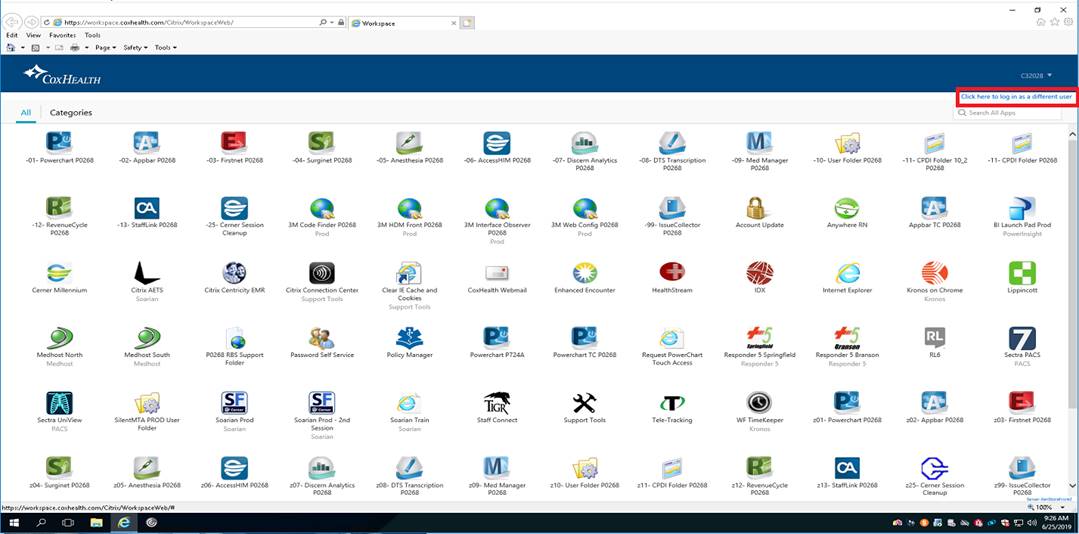This screenshot has width=1079, height=534.
Task: Expand the Safety toolbar dropdown
Action: pyautogui.click(x=134, y=47)
